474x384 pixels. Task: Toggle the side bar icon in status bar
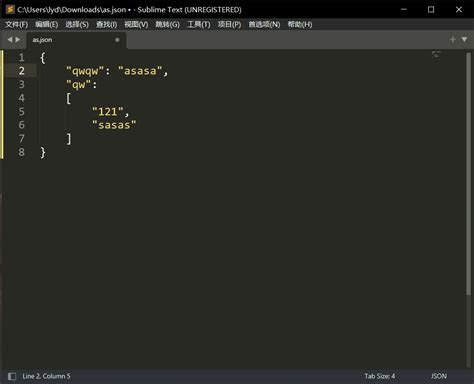point(12,376)
